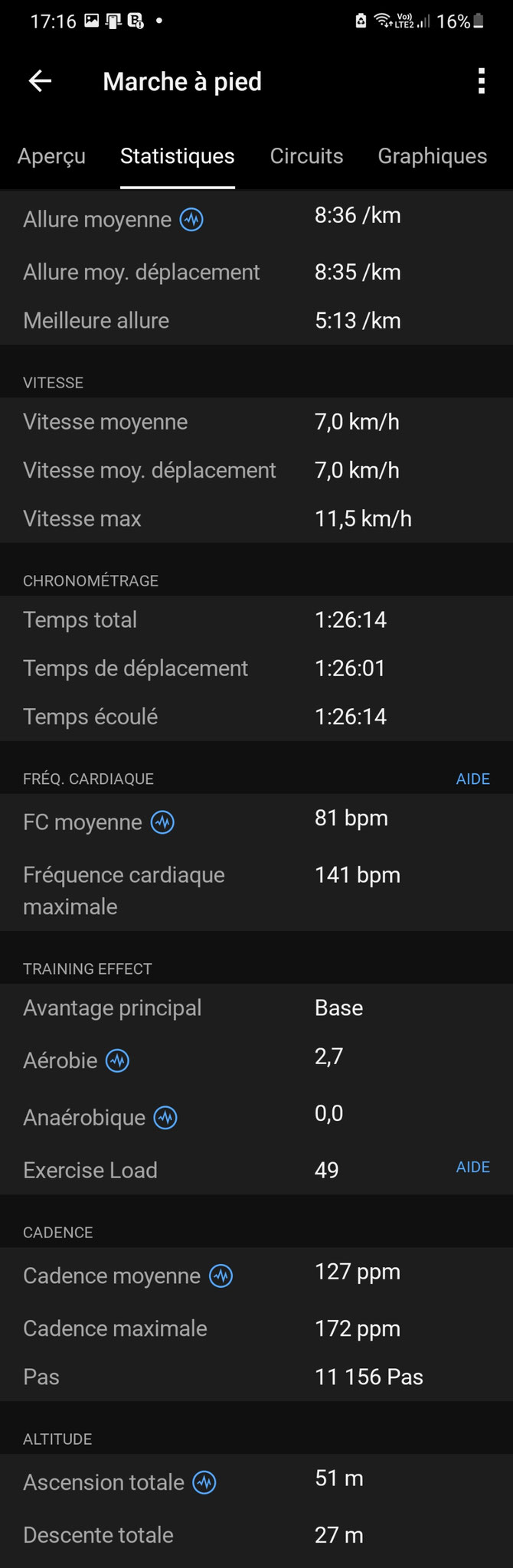Tap the Vitesse max row
The width and height of the screenshot is (513, 1568).
coord(256,519)
